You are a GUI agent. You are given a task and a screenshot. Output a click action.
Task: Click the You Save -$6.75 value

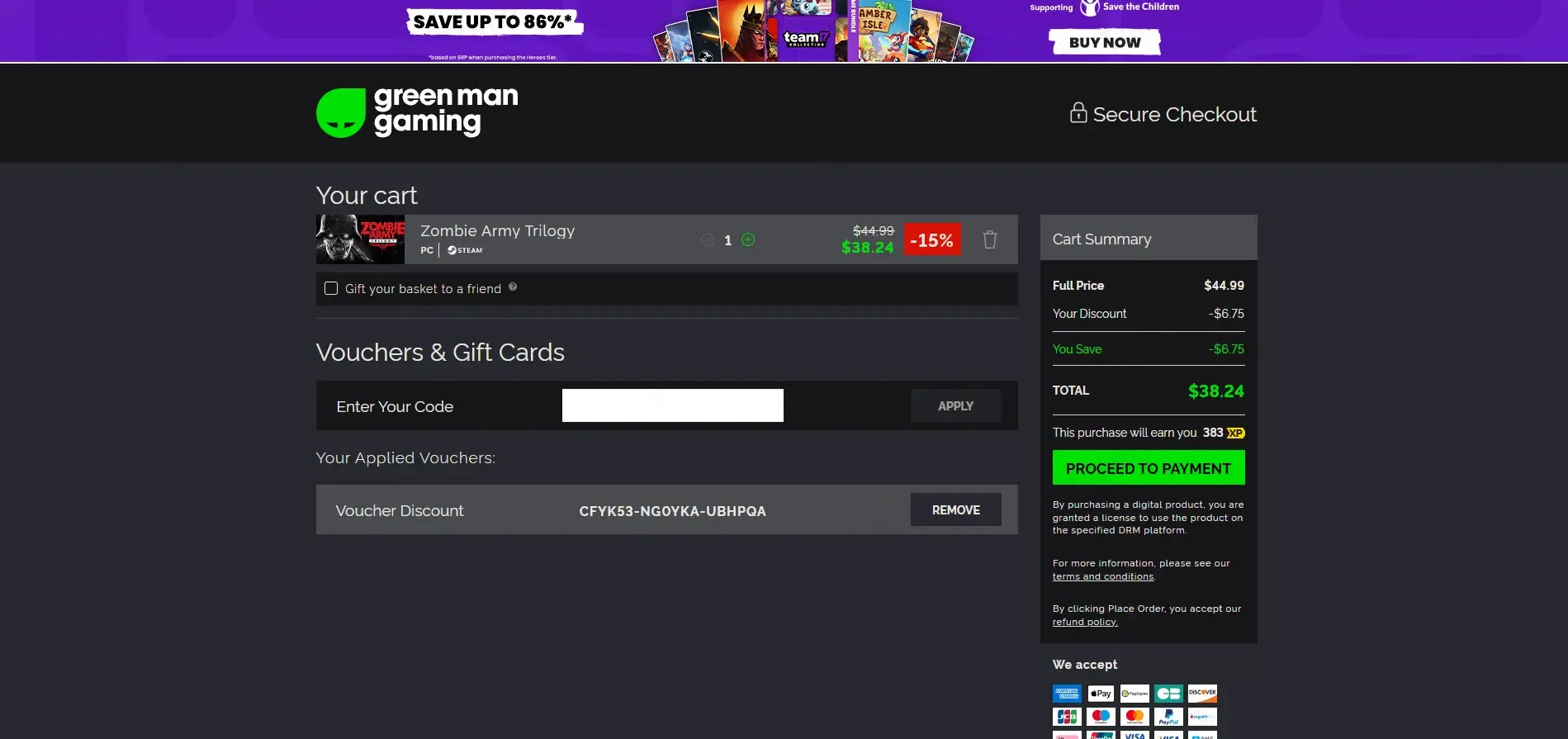[x=1226, y=348]
